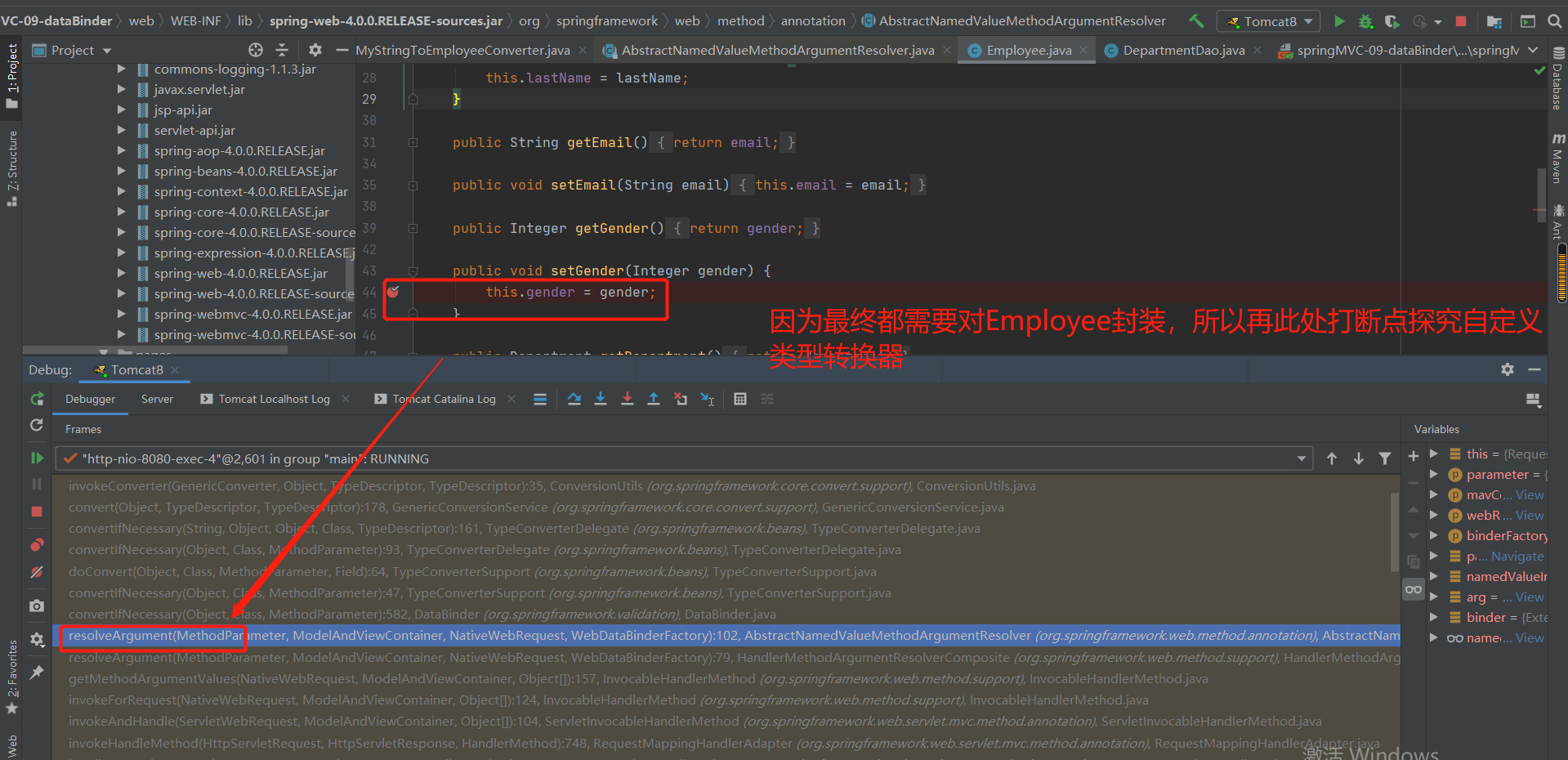
Task: Switch to Employee.java editor tab
Action: [1029, 51]
